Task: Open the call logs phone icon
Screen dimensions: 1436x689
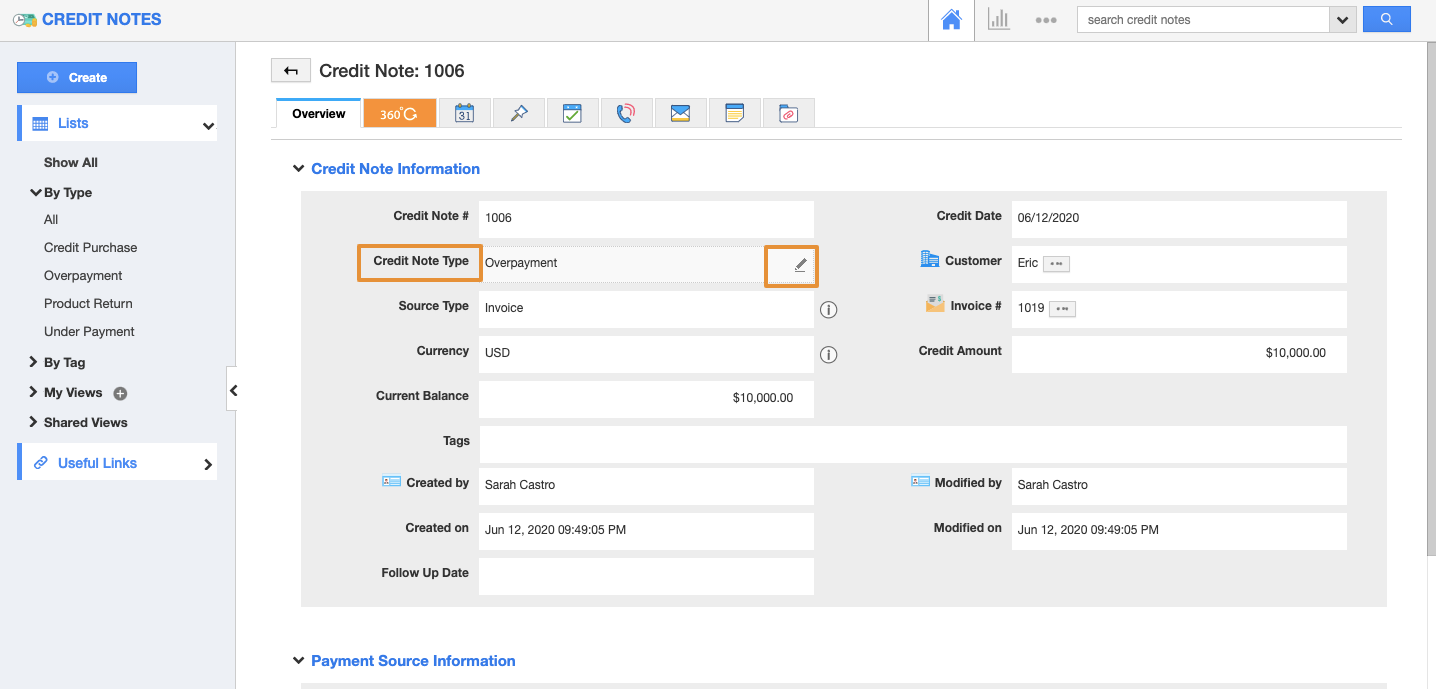Action: (x=626, y=114)
